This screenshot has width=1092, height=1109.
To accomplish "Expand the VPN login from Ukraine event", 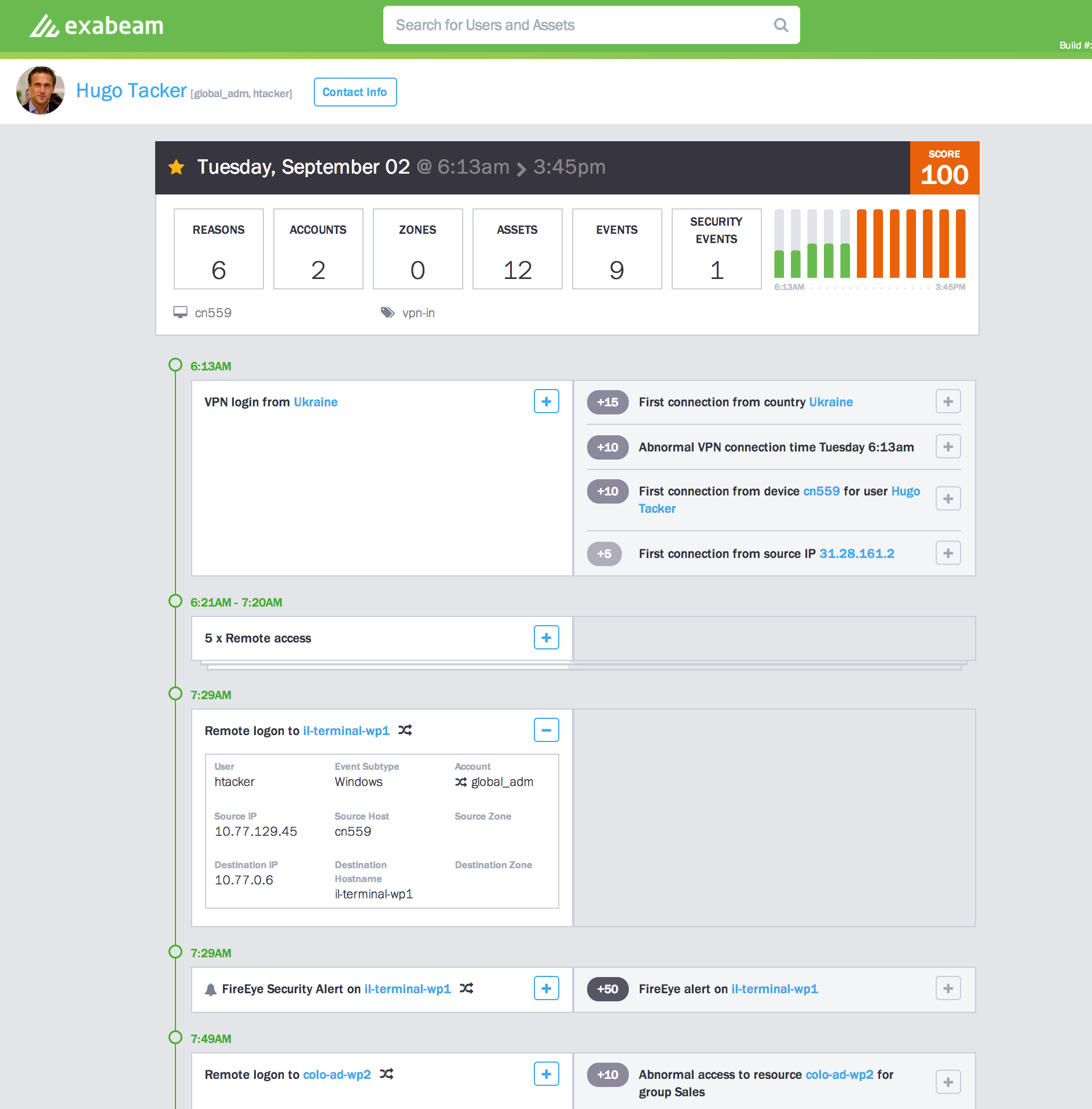I will click(x=546, y=402).
